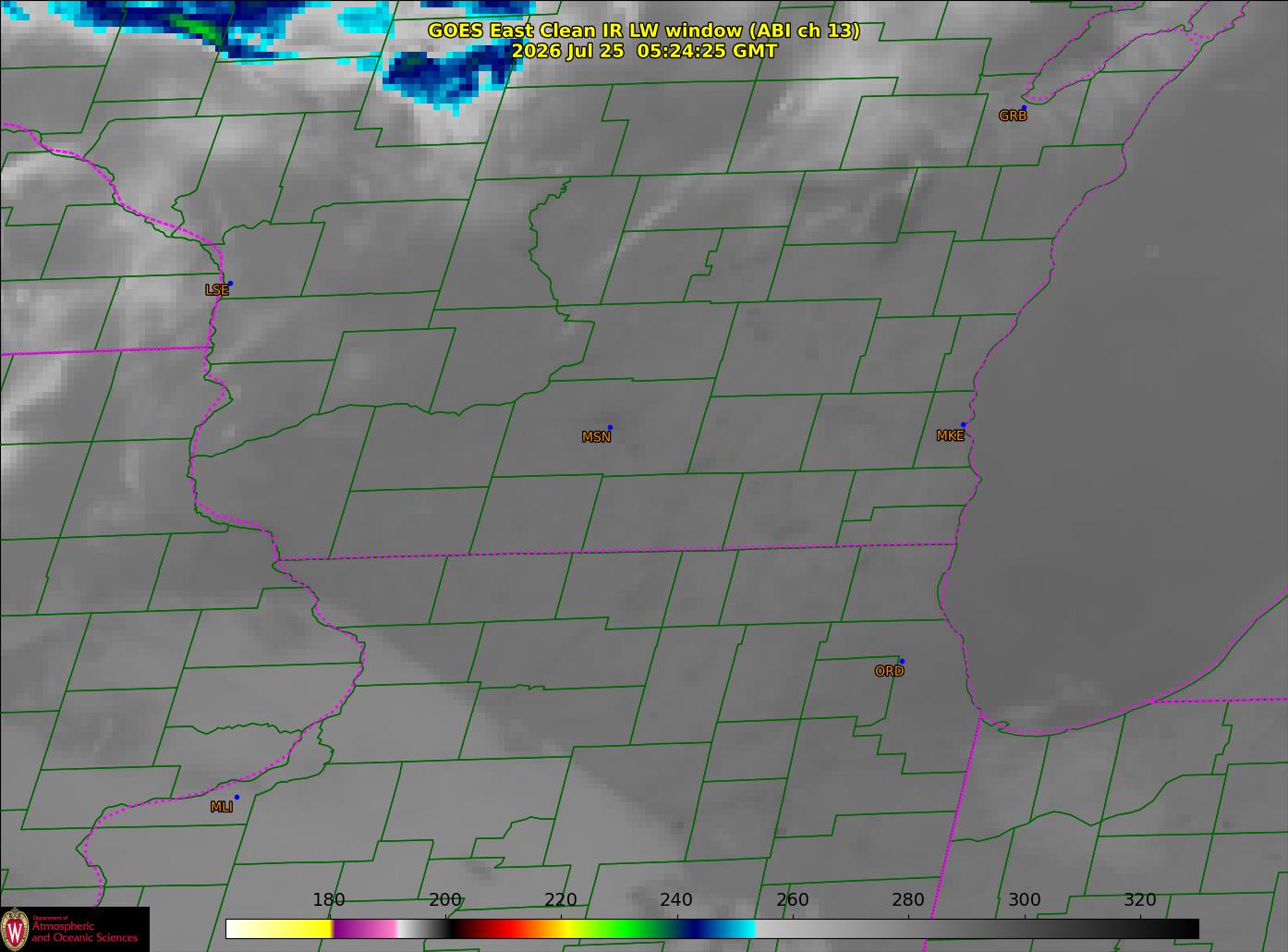This screenshot has width=1288, height=952.
Task: Click the 280 value on color scale
Action: point(908,899)
